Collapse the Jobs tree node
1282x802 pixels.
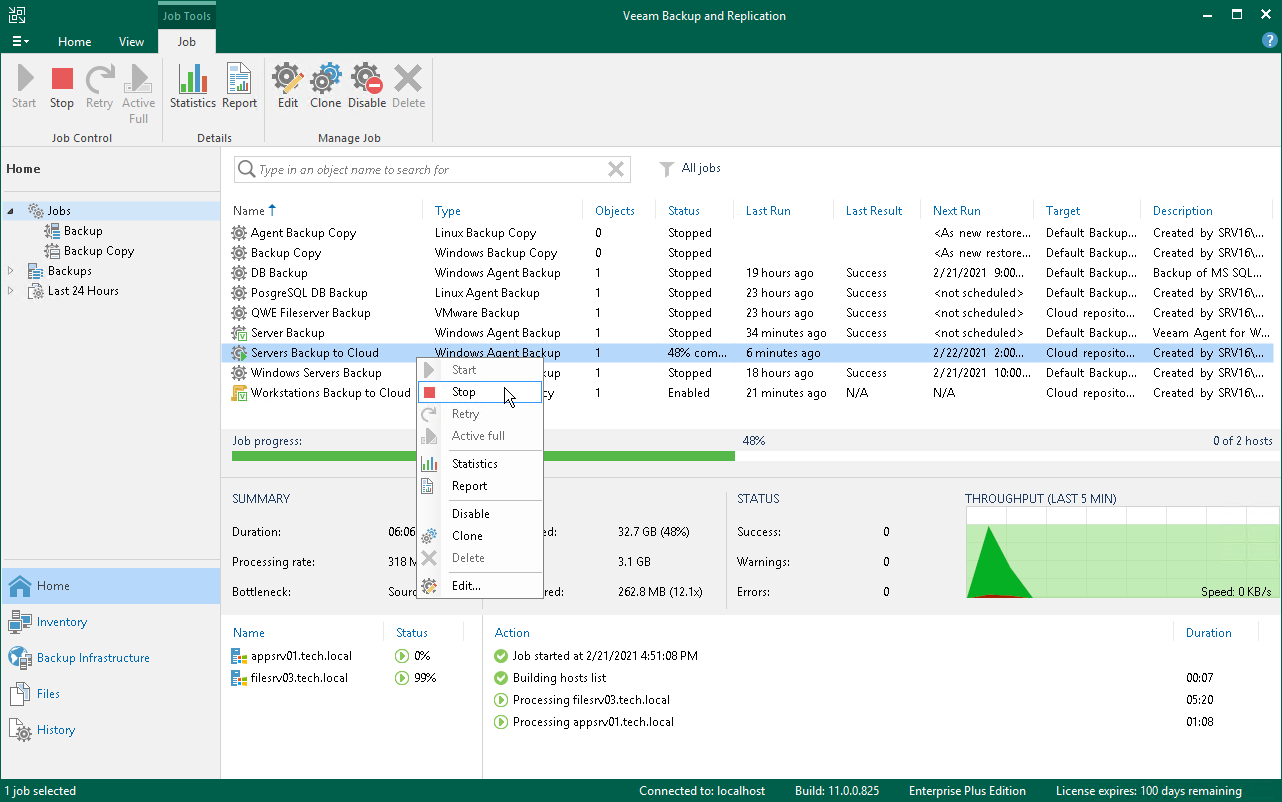[11, 211]
